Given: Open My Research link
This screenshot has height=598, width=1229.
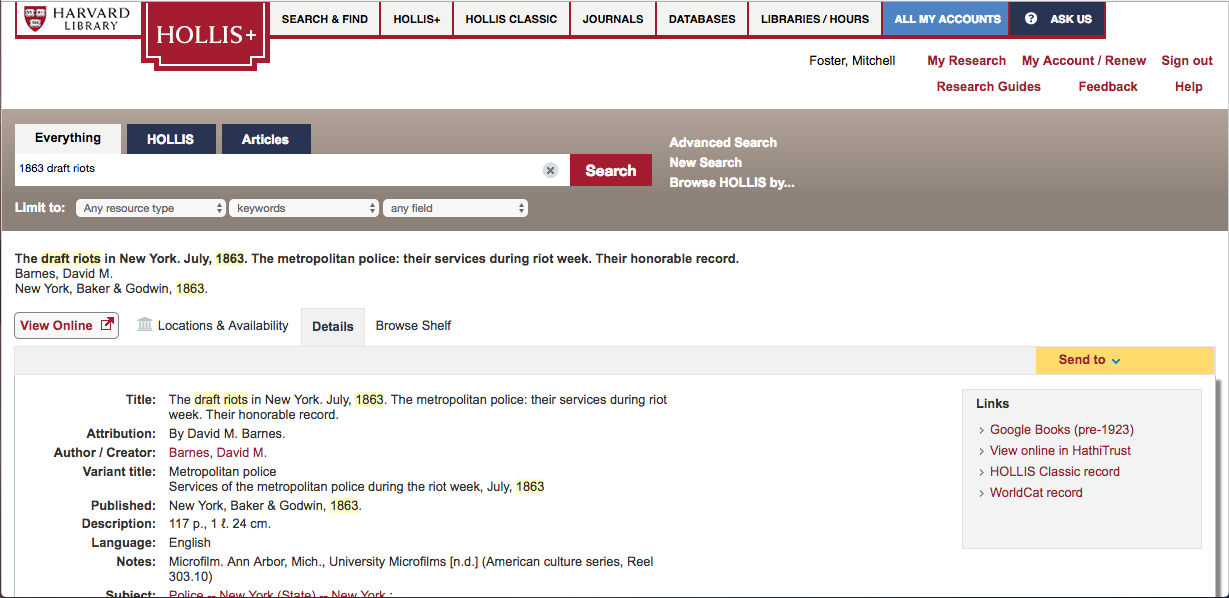Looking at the screenshot, I should 966,61.
